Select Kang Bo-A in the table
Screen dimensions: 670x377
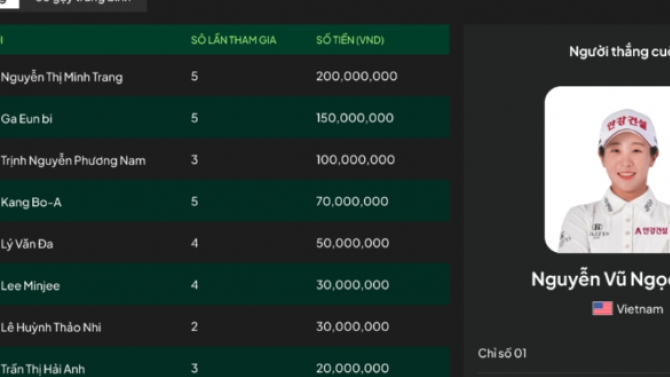pos(225,201)
